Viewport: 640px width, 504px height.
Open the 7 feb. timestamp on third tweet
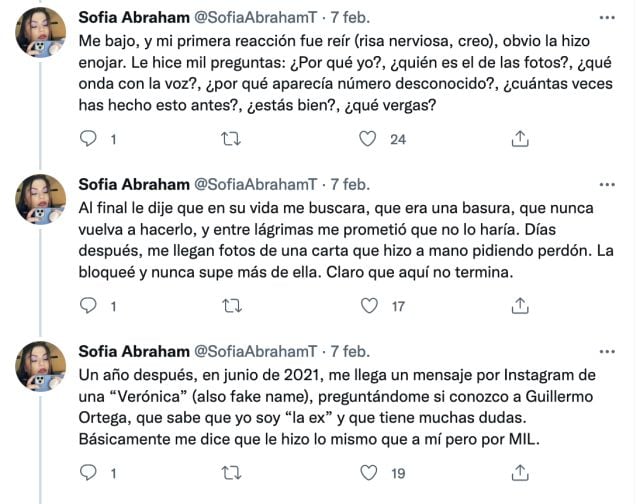point(350,351)
